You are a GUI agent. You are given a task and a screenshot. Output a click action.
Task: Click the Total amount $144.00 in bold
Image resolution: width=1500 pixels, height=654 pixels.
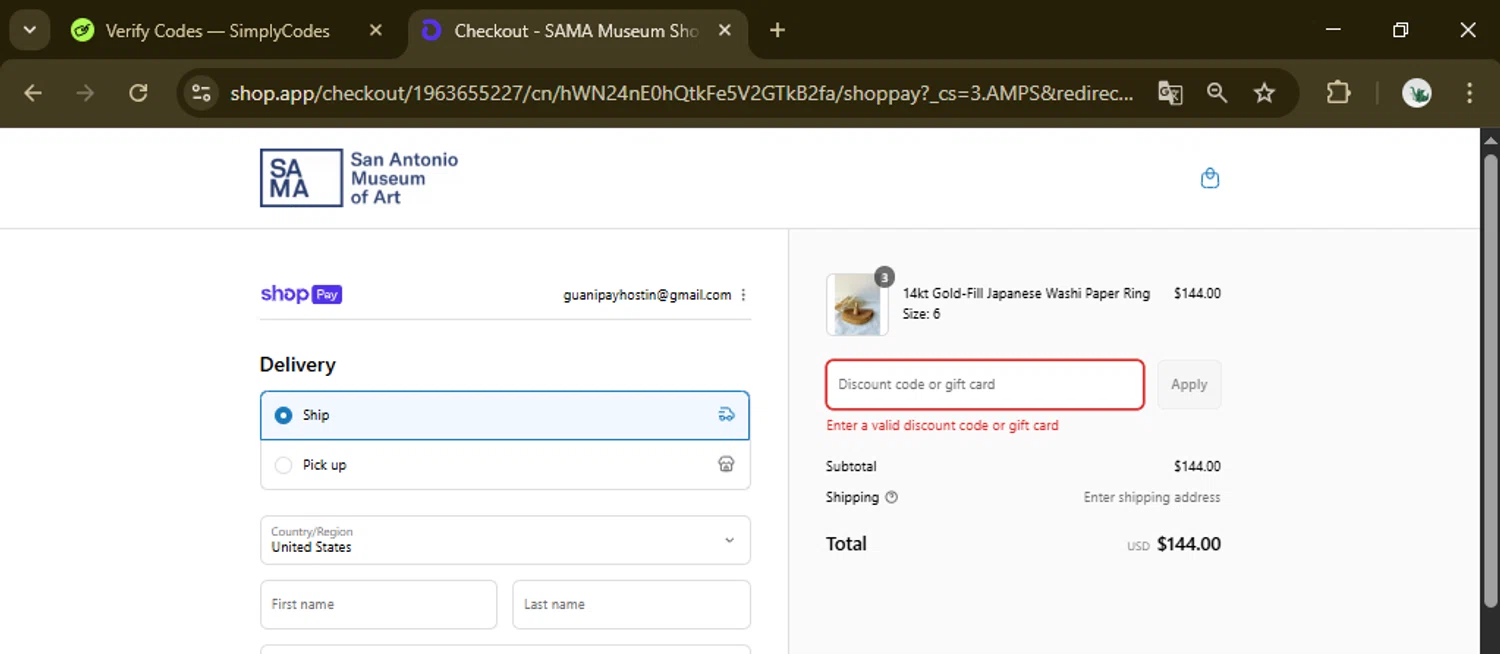pos(1188,544)
